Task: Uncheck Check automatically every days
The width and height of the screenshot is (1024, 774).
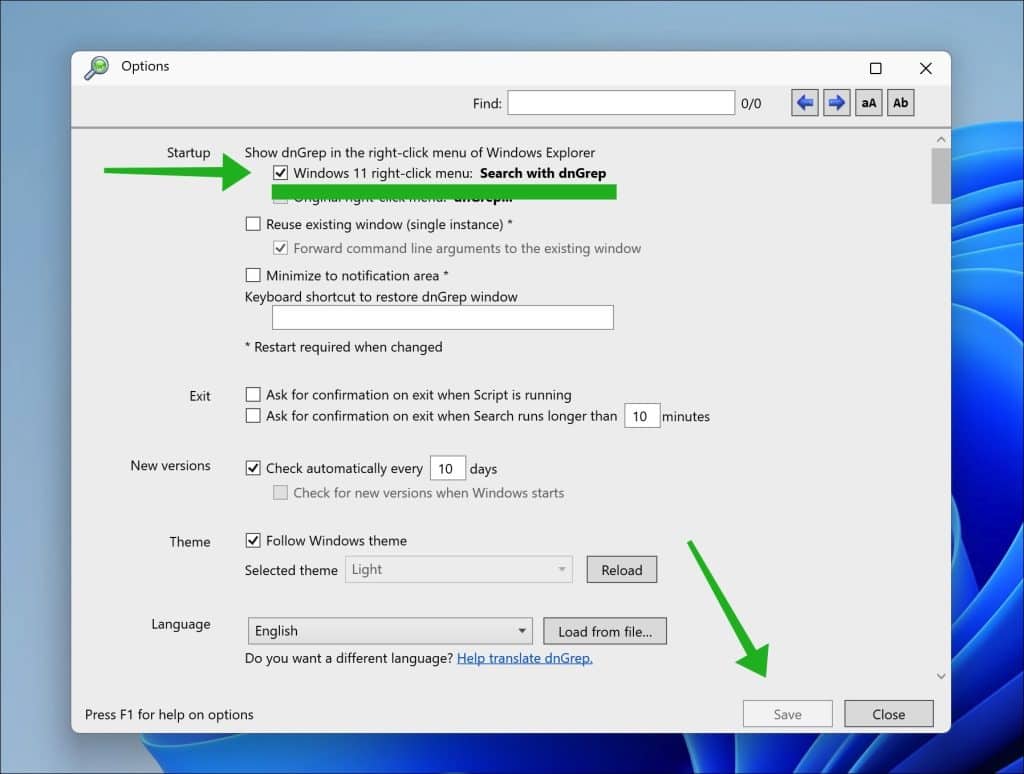Action: pos(253,468)
